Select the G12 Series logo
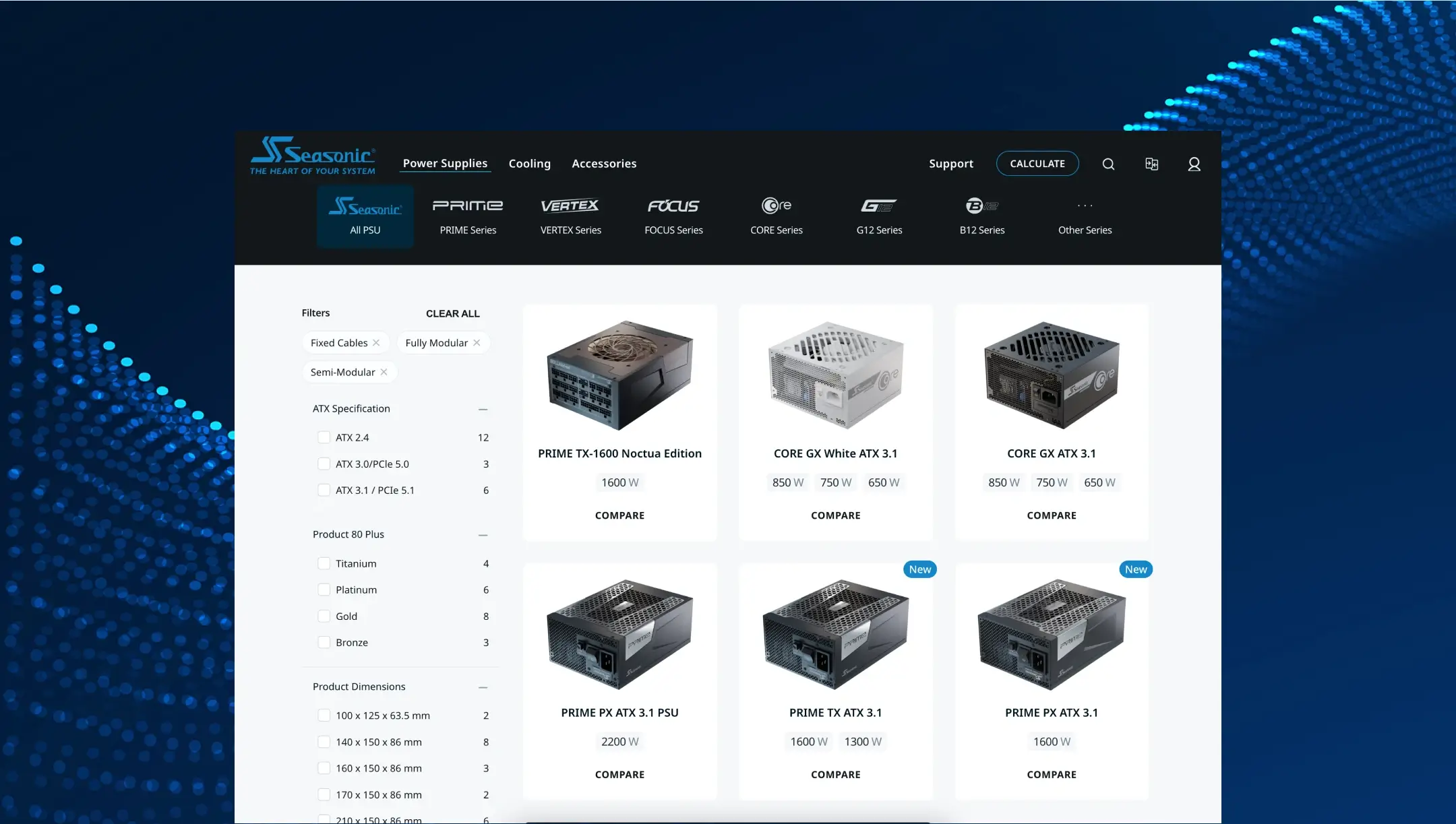 pyautogui.click(x=879, y=205)
